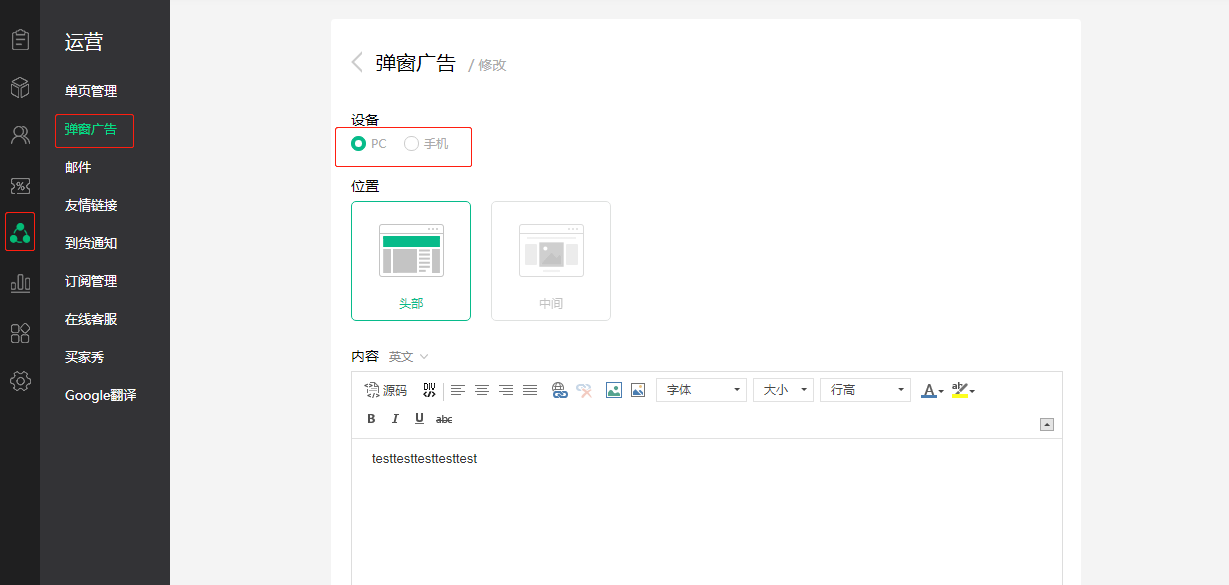Insert a hyperlink with the link icon
Screen dimensions: 1229x585
pos(560,390)
